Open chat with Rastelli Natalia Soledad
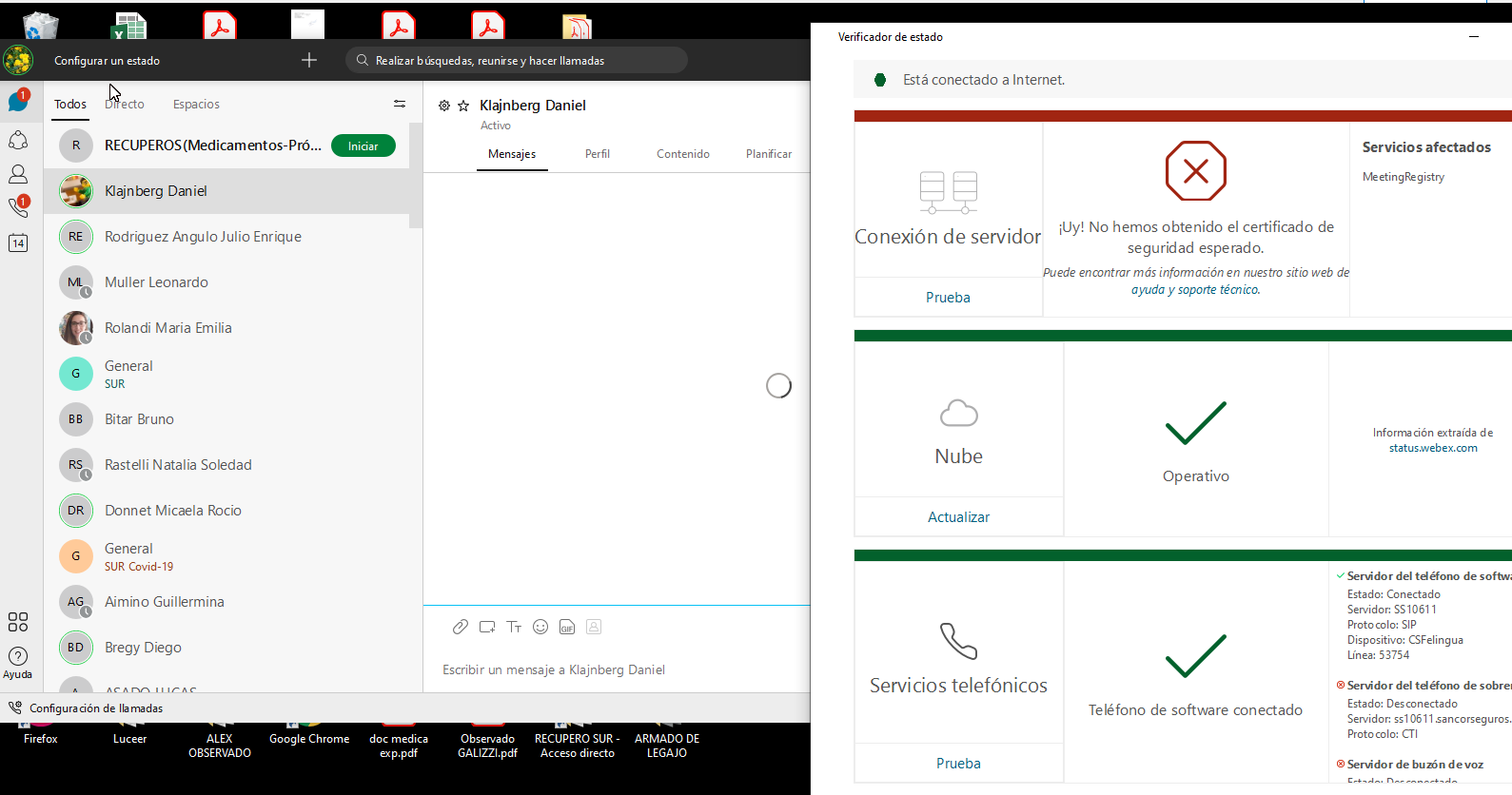Viewport: 1512px width, 795px height. pos(226,465)
